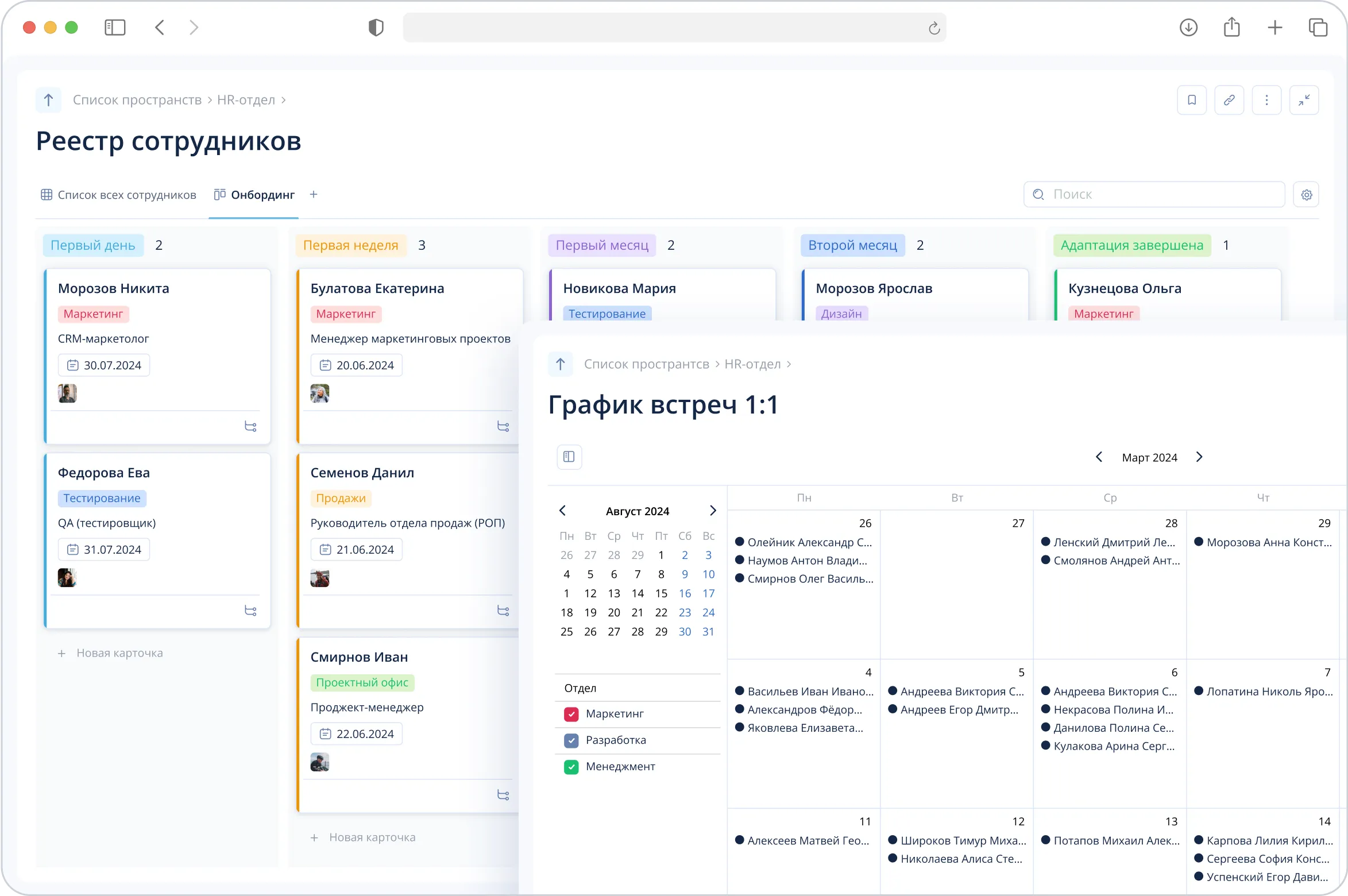Click date 22.06.2024 on Смирнов Иван card
Viewport: 1348px width, 896px height.
[x=357, y=734]
